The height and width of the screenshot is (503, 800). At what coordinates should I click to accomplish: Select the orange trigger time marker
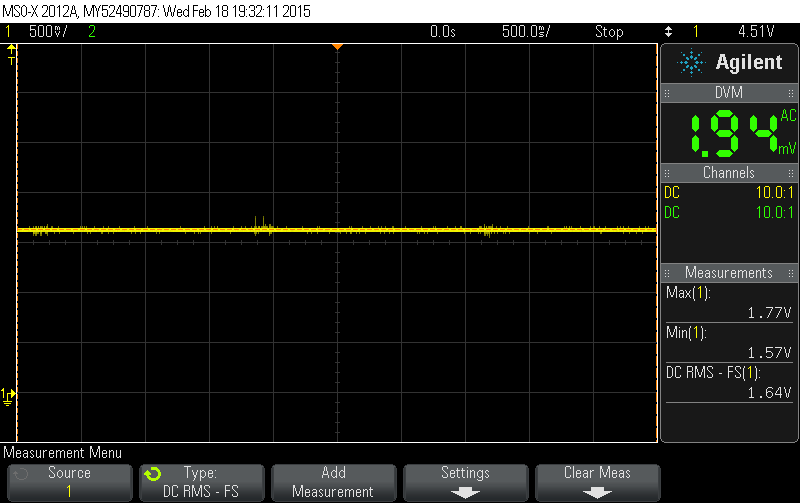click(337, 47)
